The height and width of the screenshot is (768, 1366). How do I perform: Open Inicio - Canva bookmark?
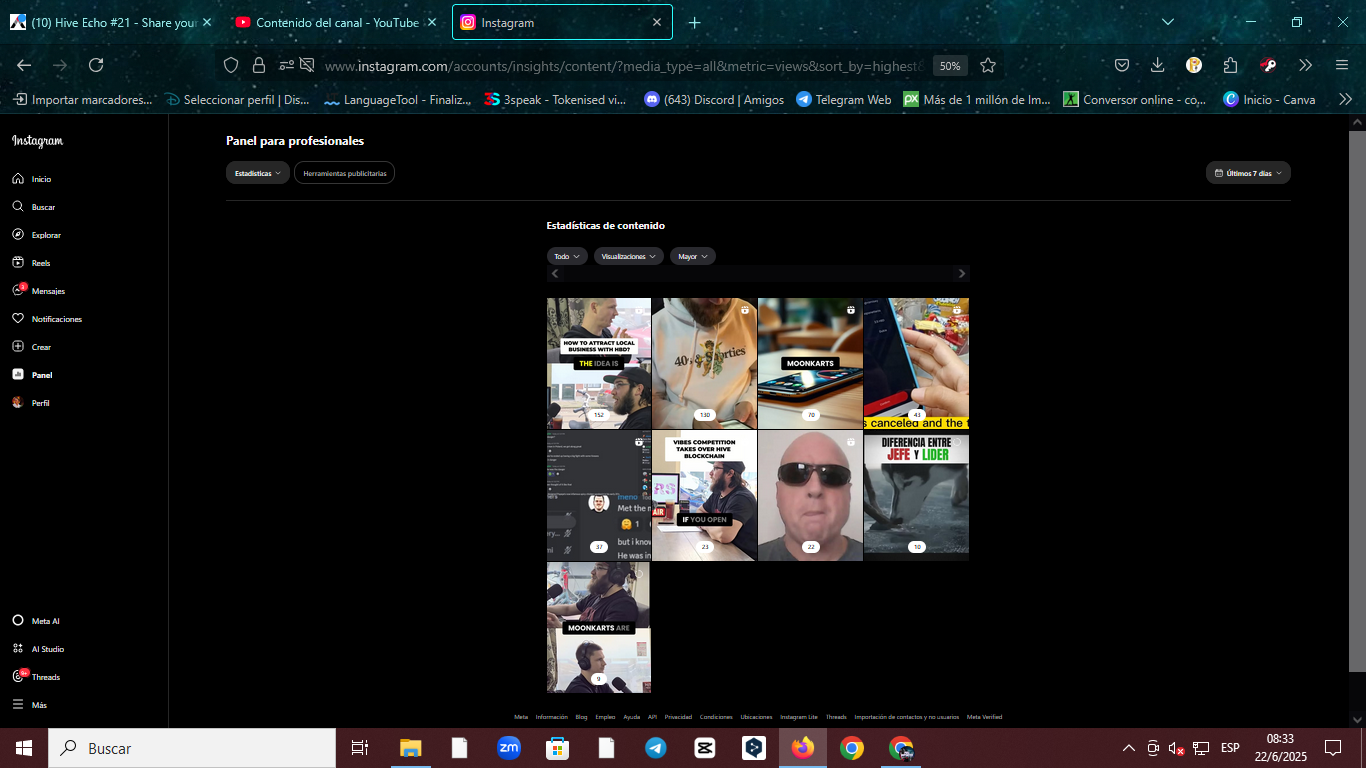click(1269, 99)
